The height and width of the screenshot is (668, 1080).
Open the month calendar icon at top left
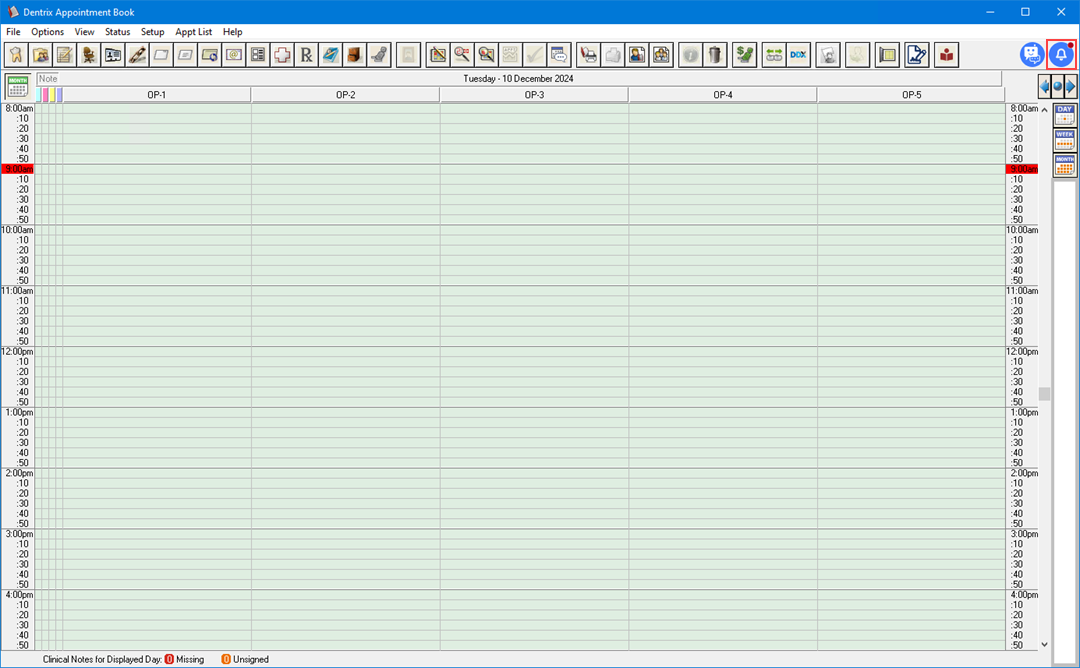[17, 86]
